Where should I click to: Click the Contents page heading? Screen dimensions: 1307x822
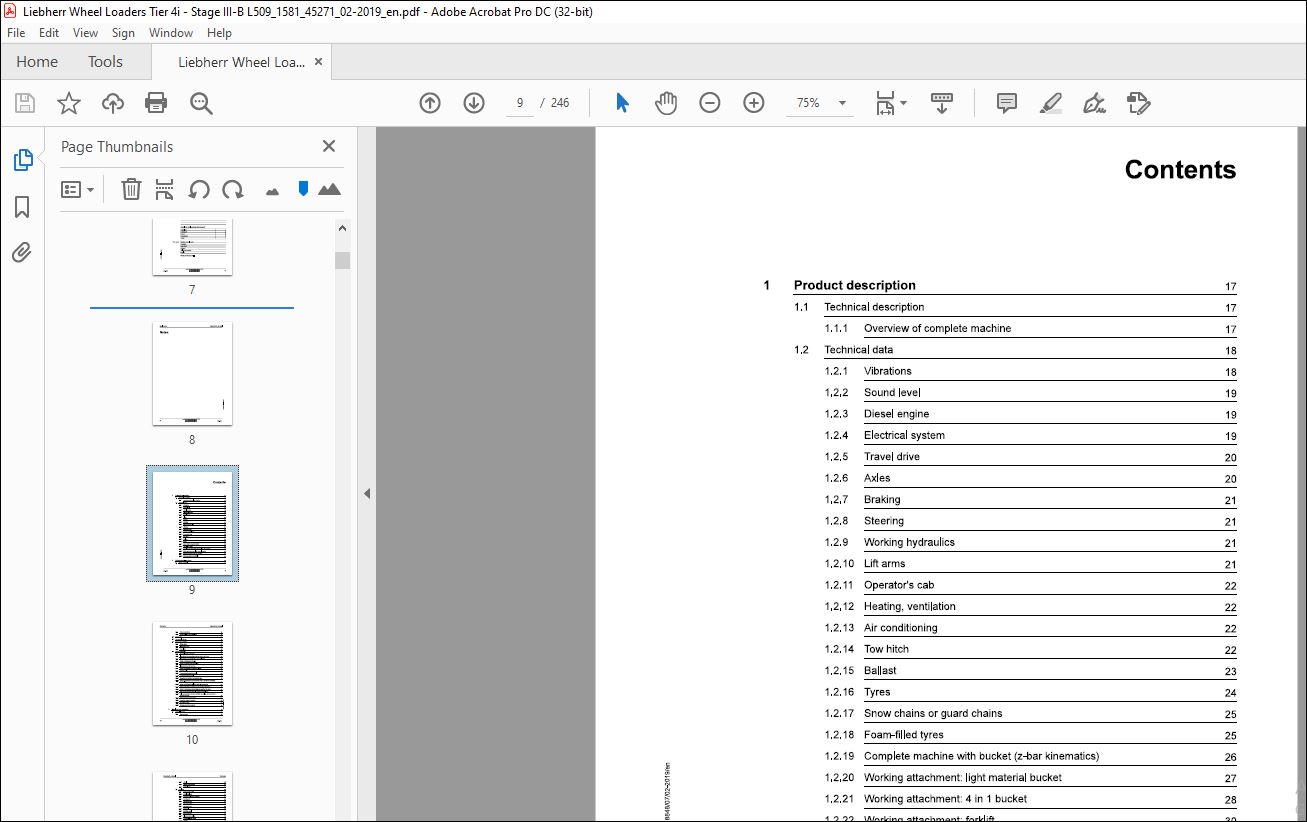1180,169
